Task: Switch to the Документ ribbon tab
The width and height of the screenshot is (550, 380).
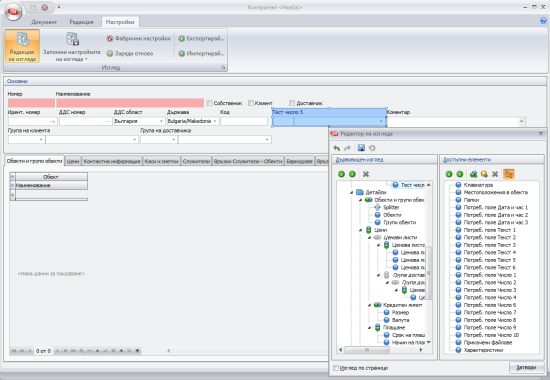Action: 44,22
